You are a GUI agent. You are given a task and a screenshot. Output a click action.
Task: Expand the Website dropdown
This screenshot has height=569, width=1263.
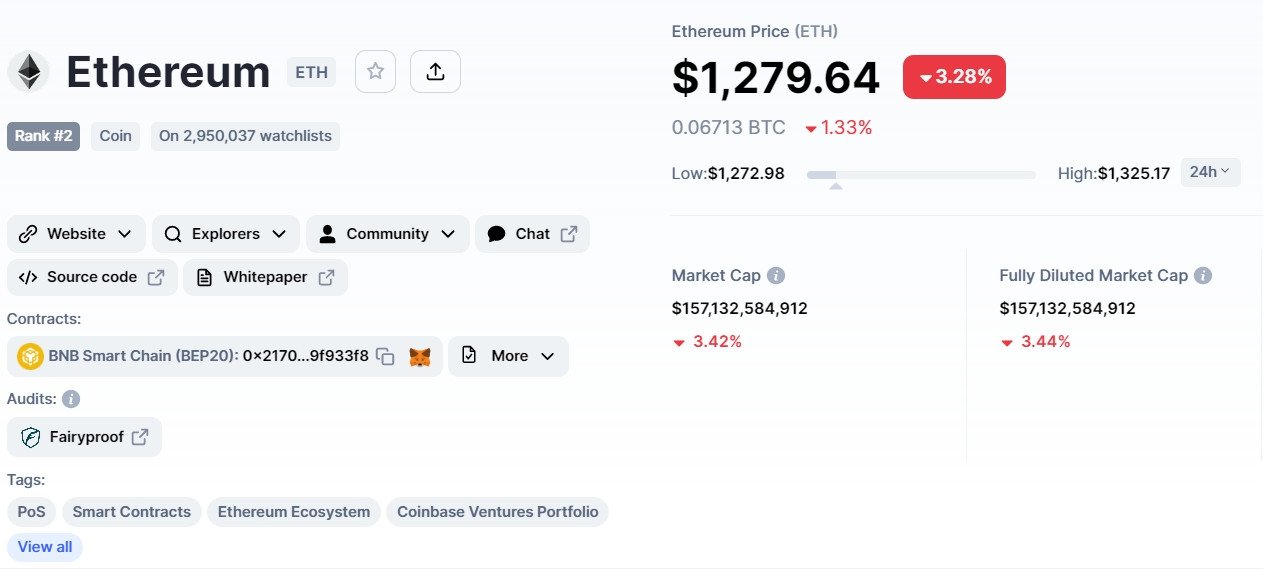tap(76, 234)
